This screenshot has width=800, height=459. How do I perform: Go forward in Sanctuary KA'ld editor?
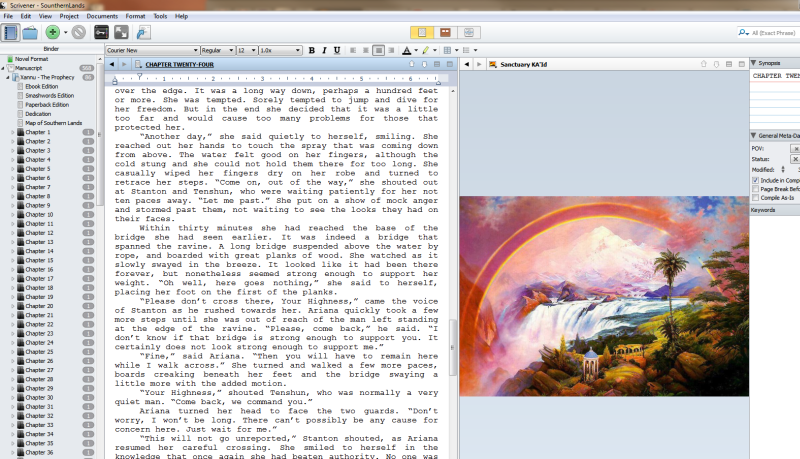[479, 64]
